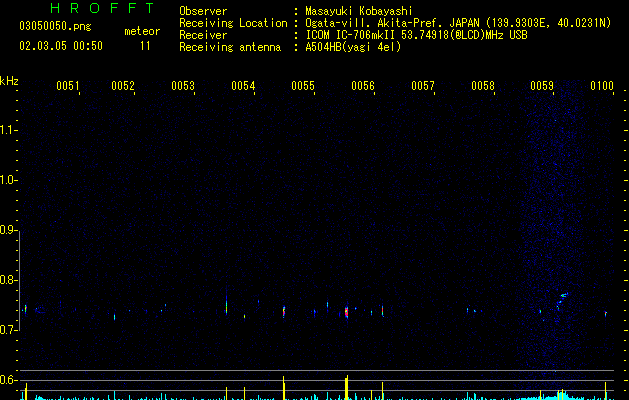Click the 0100 time axis marker
This screenshot has height=400, width=629.
click(x=602, y=85)
